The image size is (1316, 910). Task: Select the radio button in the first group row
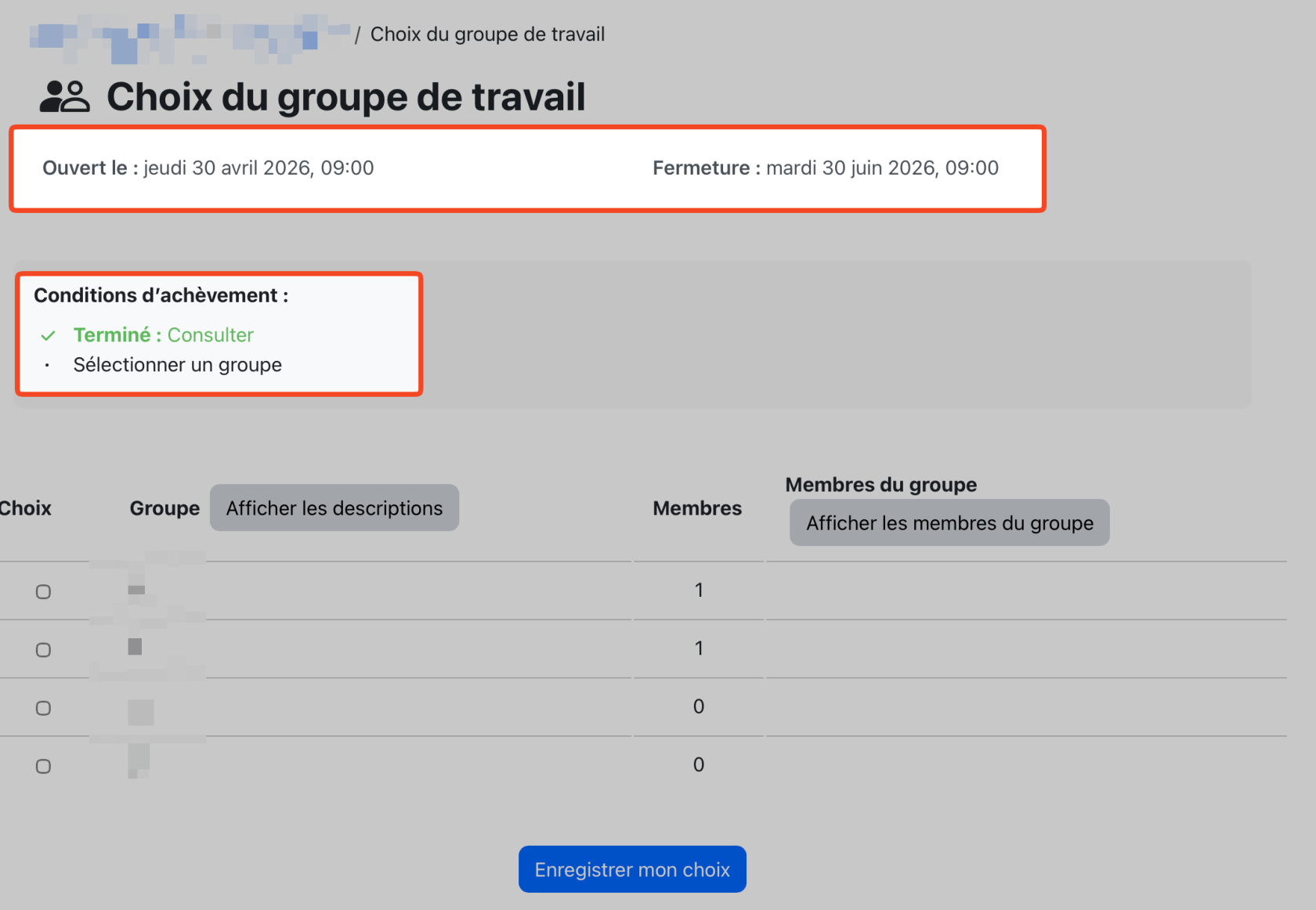(x=44, y=592)
